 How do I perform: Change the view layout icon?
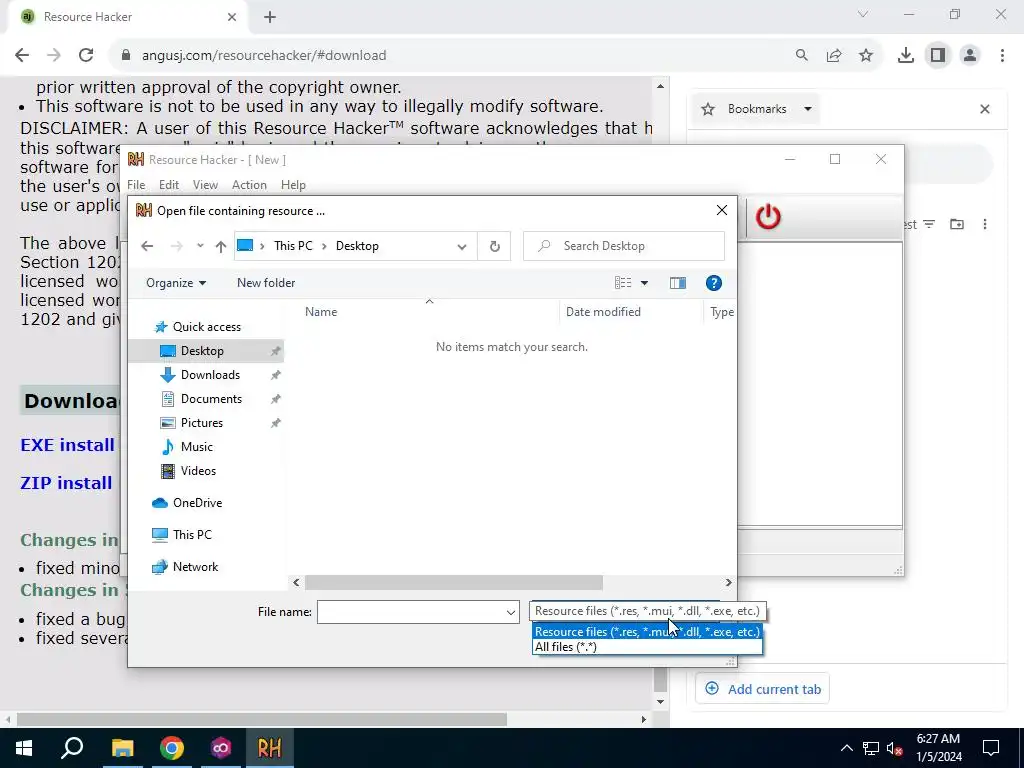pyautogui.click(x=623, y=283)
